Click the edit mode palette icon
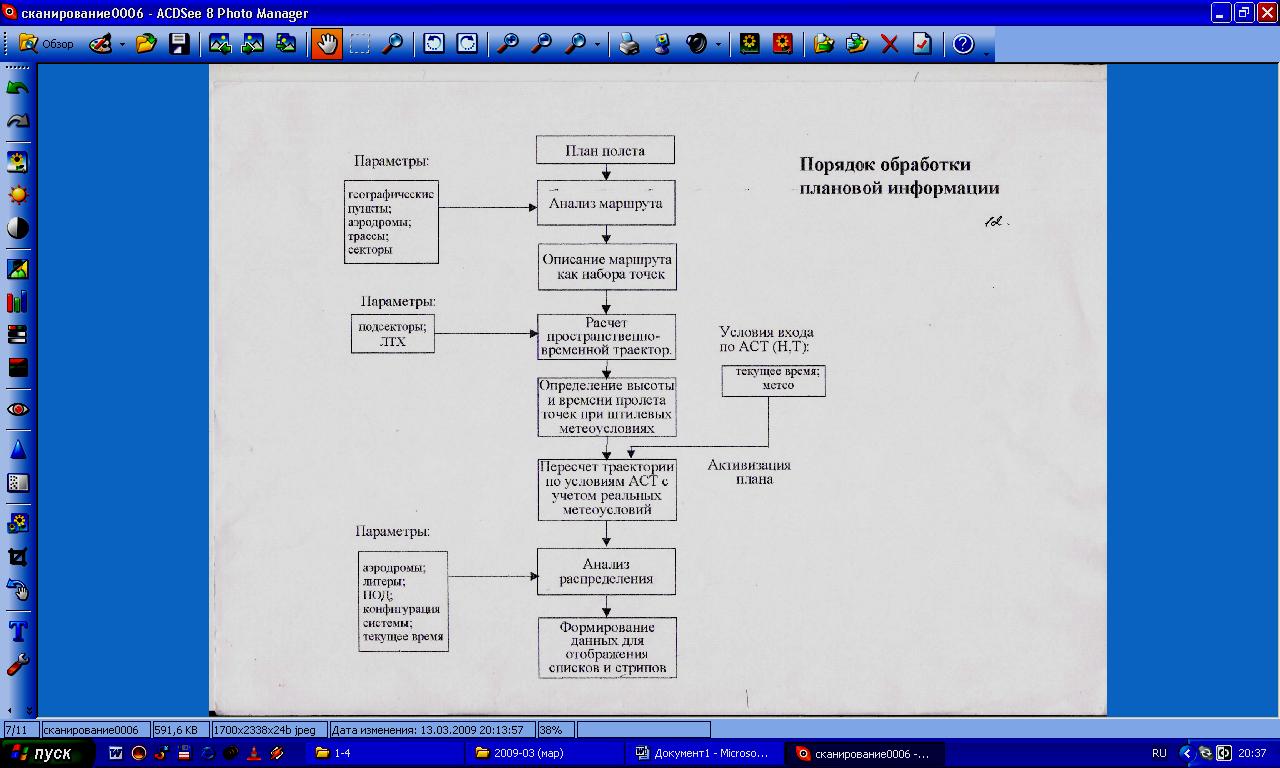The height and width of the screenshot is (768, 1280). coord(100,44)
